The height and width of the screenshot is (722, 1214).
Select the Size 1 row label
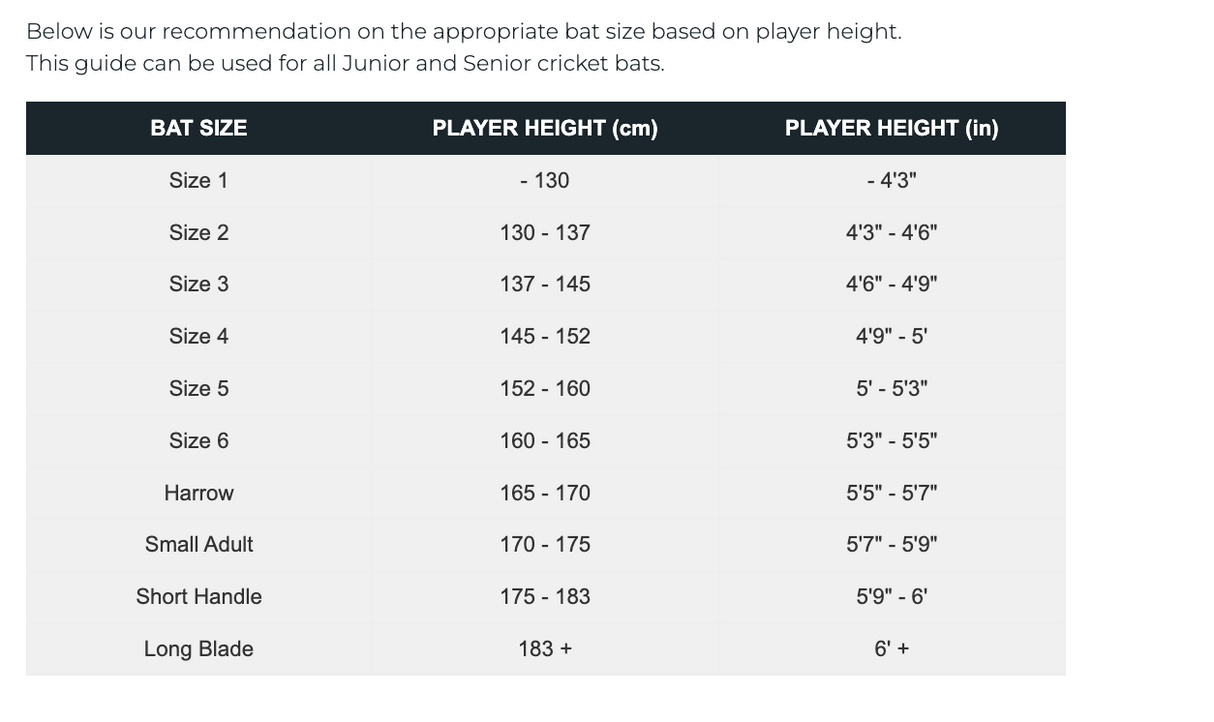click(199, 181)
